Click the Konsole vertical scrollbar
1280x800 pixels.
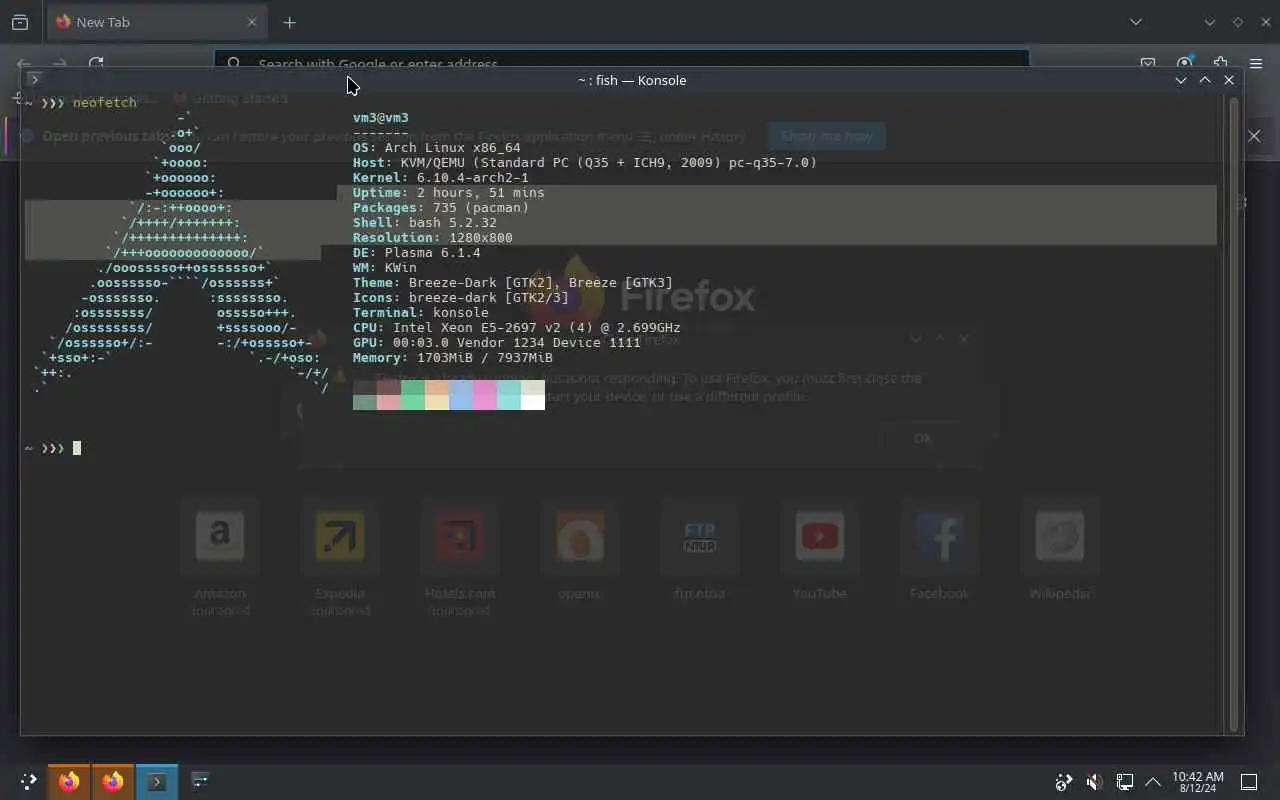1234,414
